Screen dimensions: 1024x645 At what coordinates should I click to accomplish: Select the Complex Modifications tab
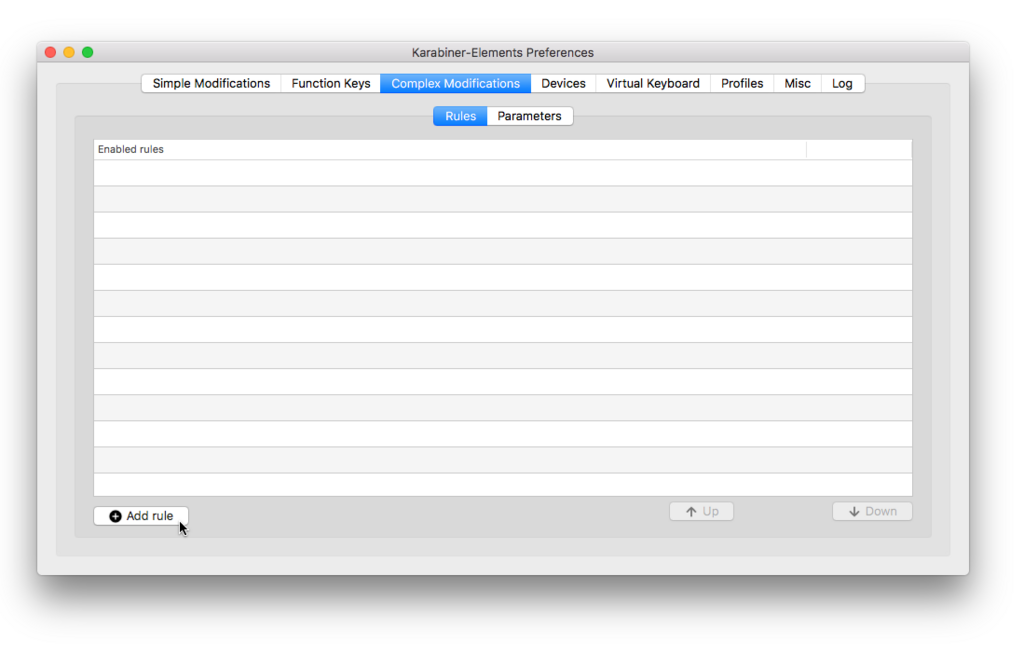(x=455, y=84)
